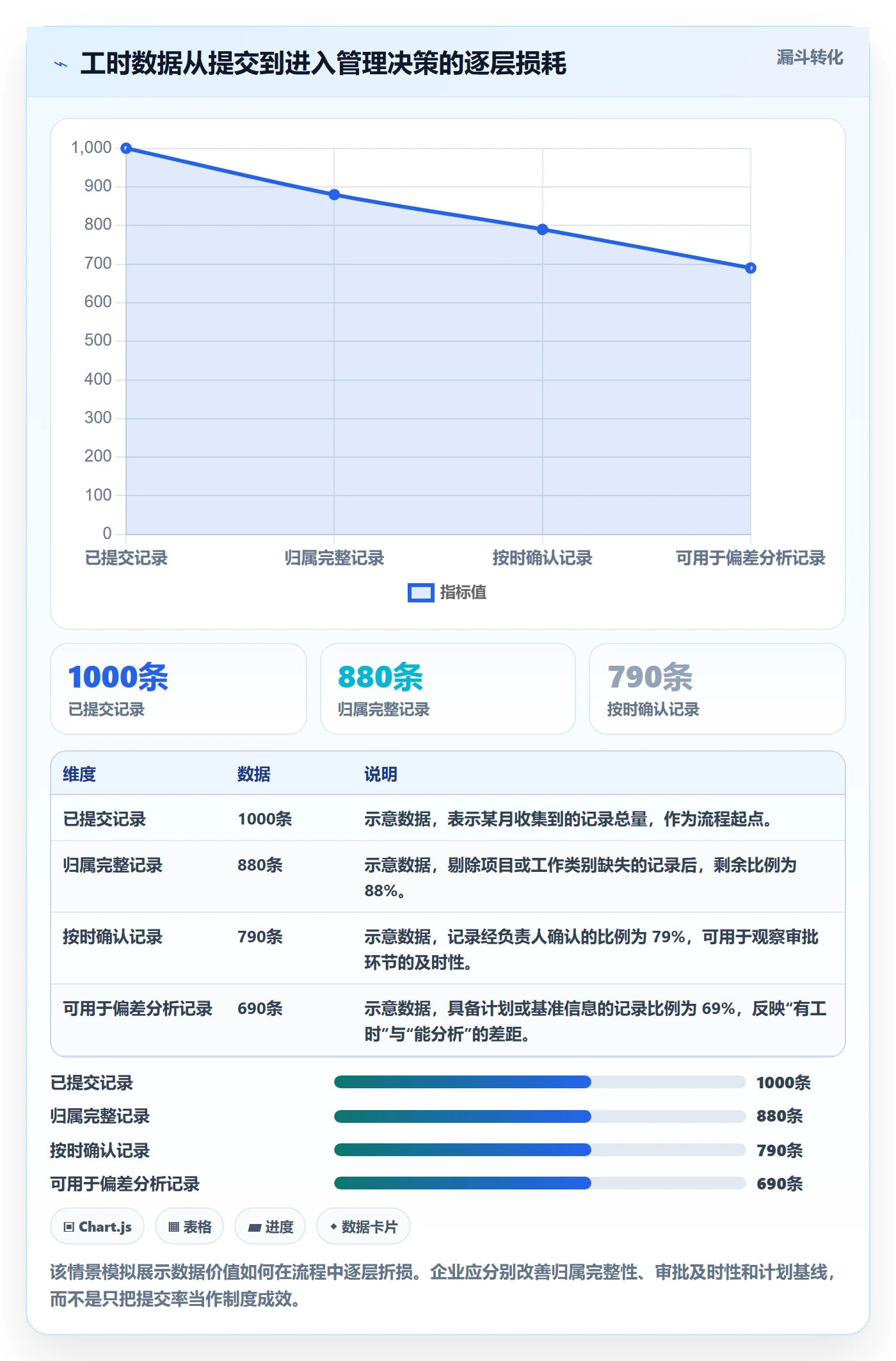Click the lightning icon beside the title
This screenshot has height=1361, width=896.
[x=61, y=64]
